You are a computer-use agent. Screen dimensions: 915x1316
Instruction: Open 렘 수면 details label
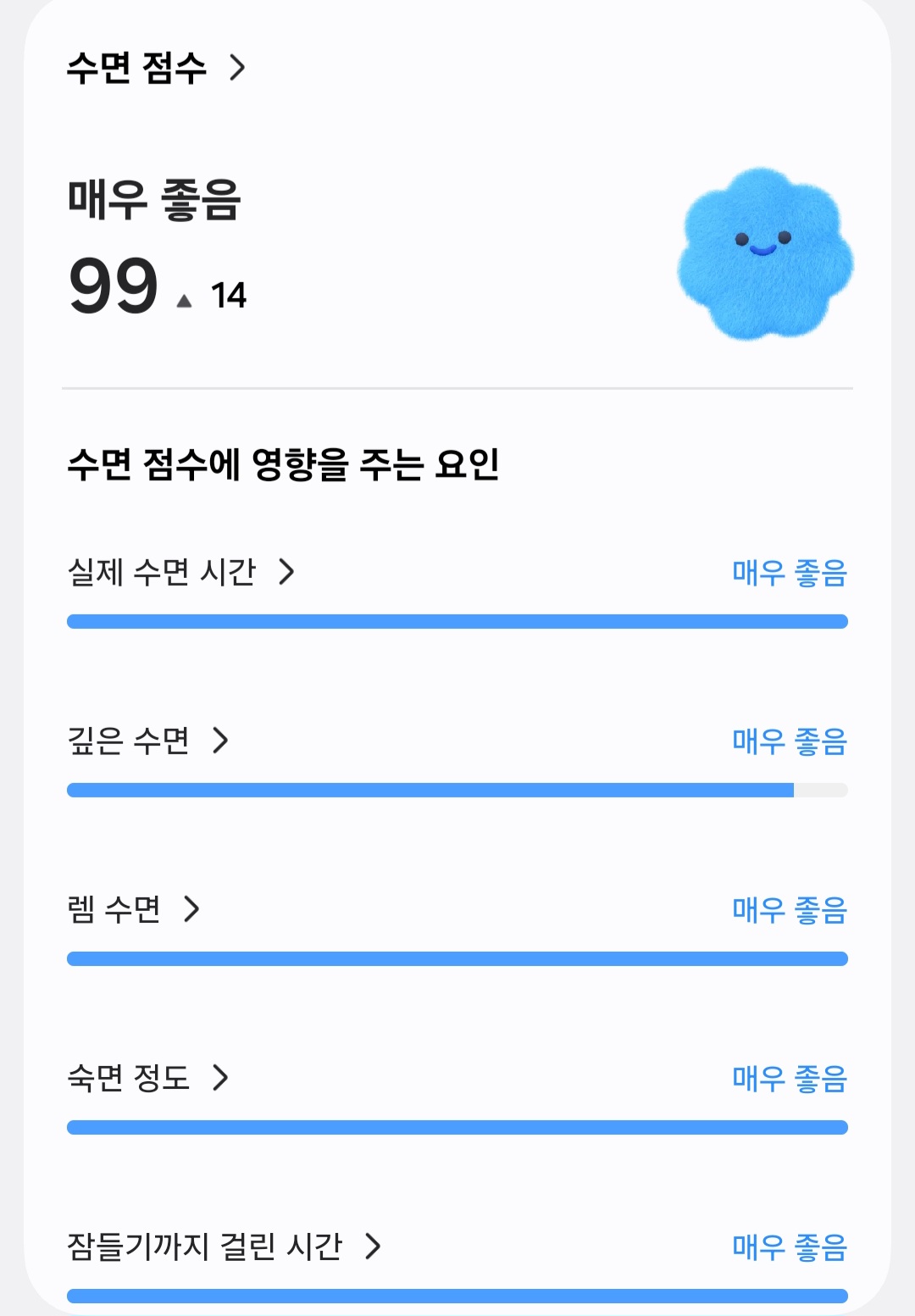(114, 909)
